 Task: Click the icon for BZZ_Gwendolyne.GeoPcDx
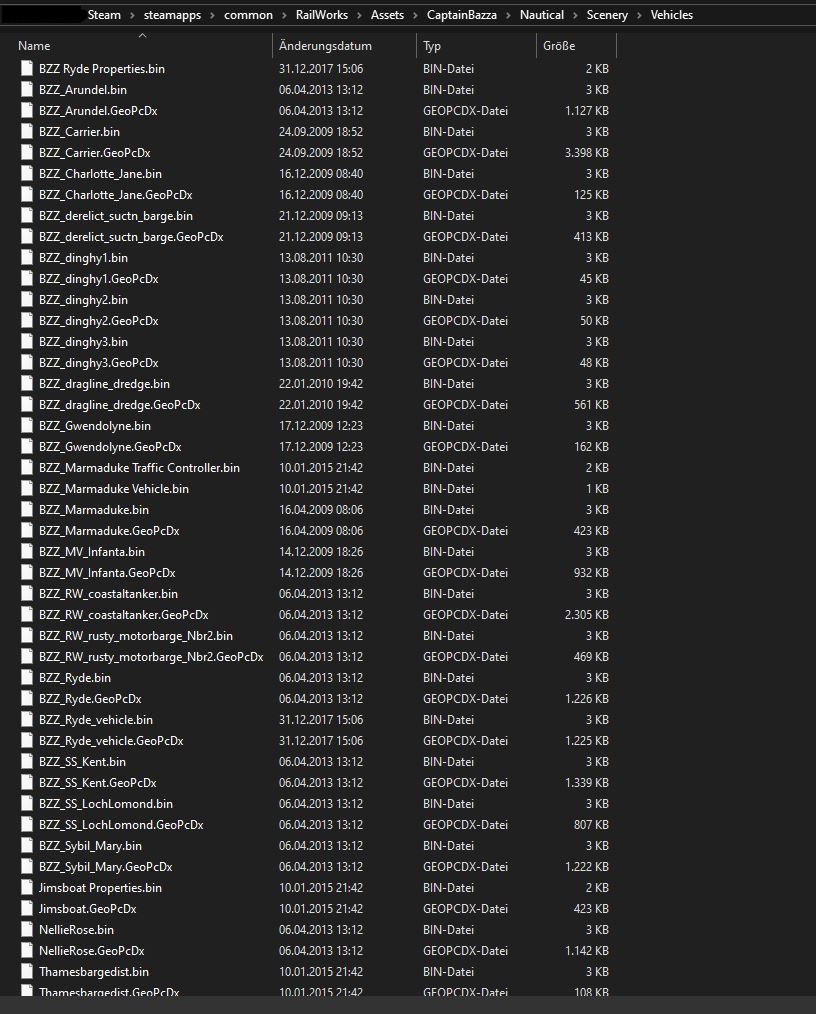tap(27, 447)
